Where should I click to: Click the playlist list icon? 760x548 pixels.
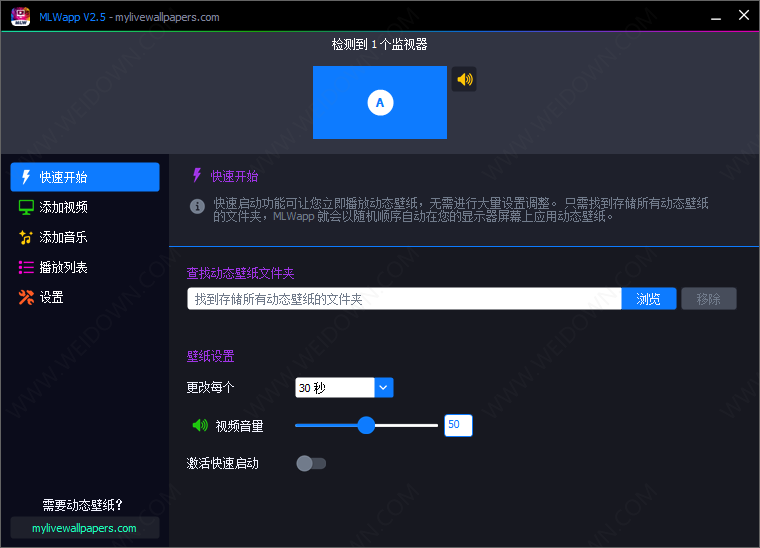point(26,267)
